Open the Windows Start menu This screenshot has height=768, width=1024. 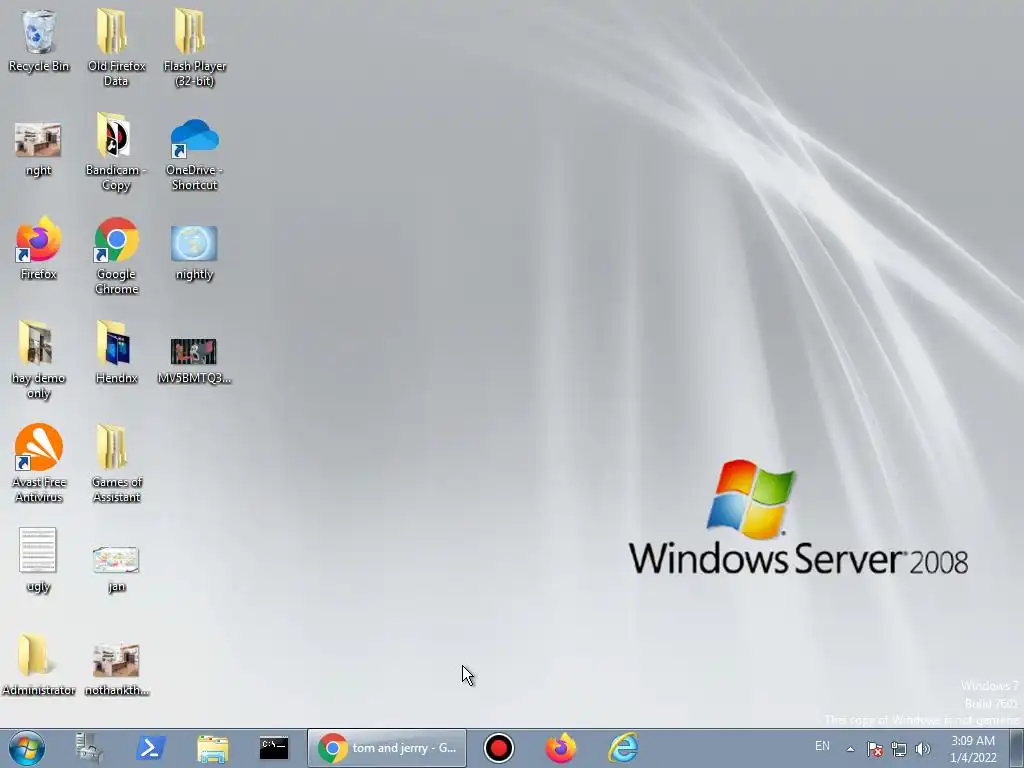27,748
